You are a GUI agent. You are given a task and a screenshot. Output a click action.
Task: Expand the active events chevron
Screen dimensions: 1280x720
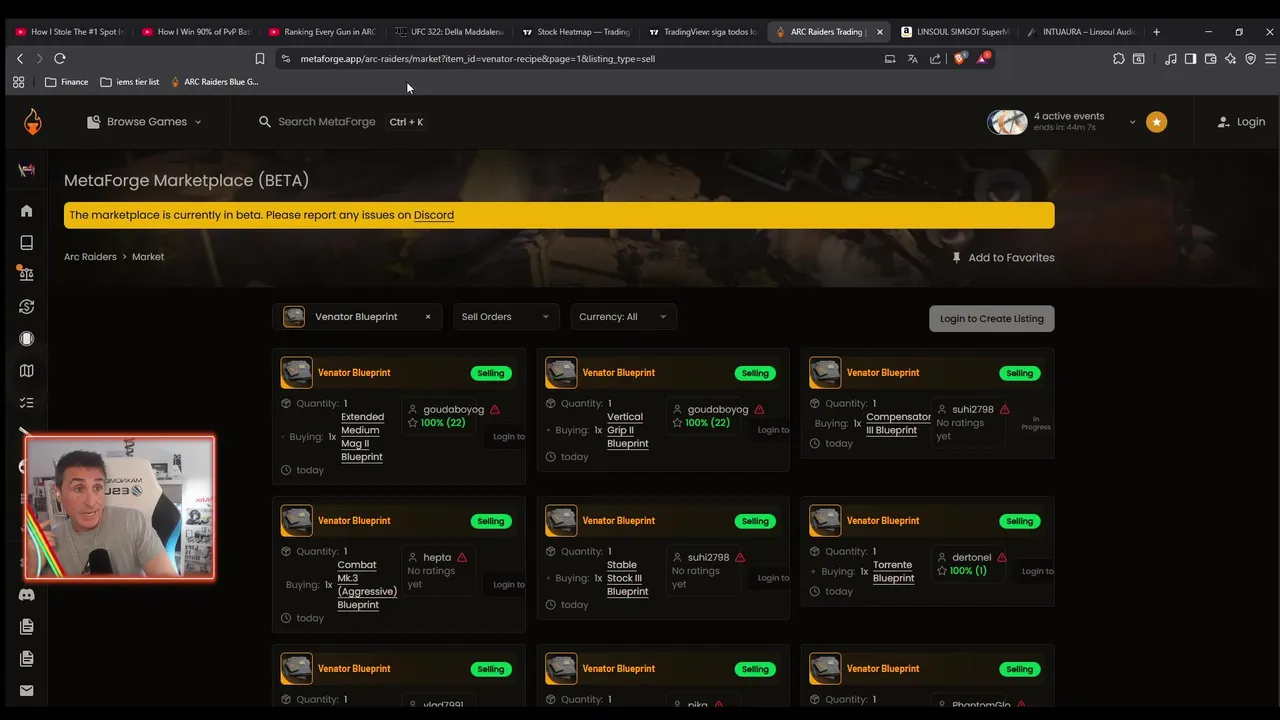1132,122
